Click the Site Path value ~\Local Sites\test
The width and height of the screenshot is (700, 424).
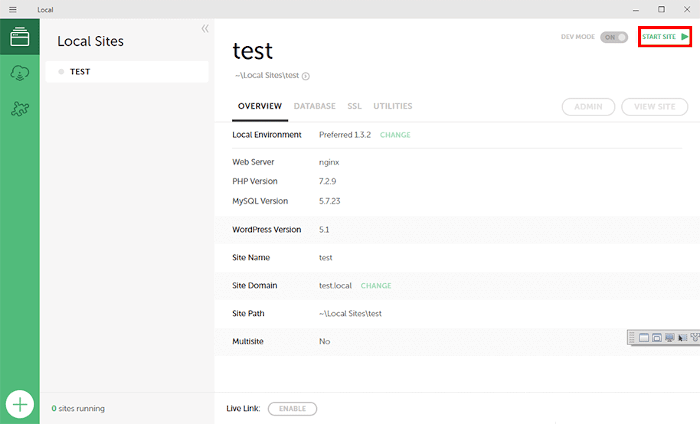350,314
